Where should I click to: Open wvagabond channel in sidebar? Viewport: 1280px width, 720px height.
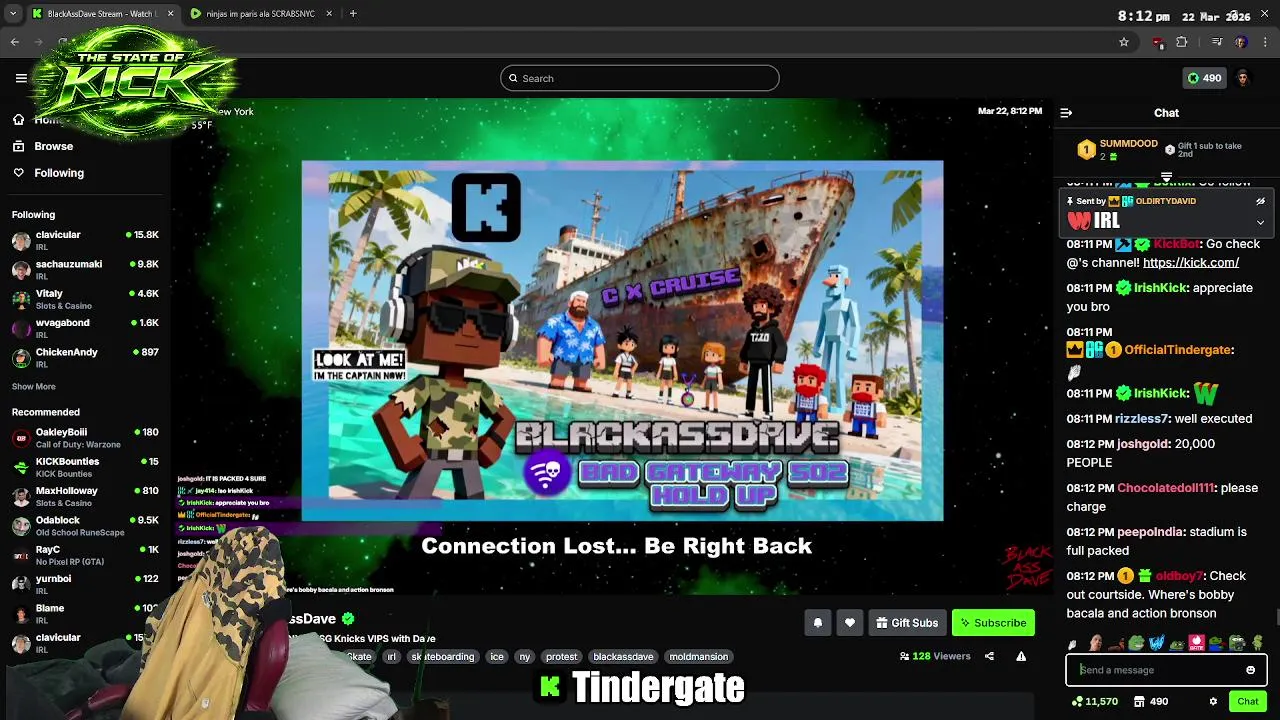pos(85,328)
